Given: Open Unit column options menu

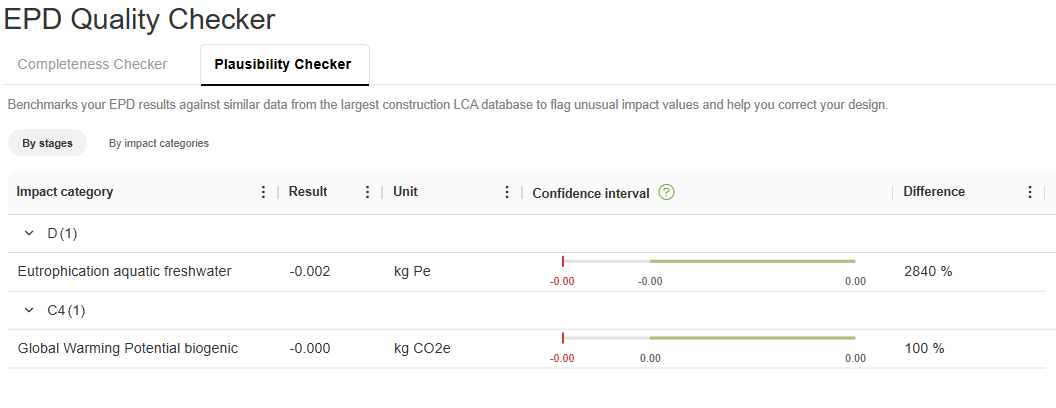Looking at the screenshot, I should [x=507, y=192].
